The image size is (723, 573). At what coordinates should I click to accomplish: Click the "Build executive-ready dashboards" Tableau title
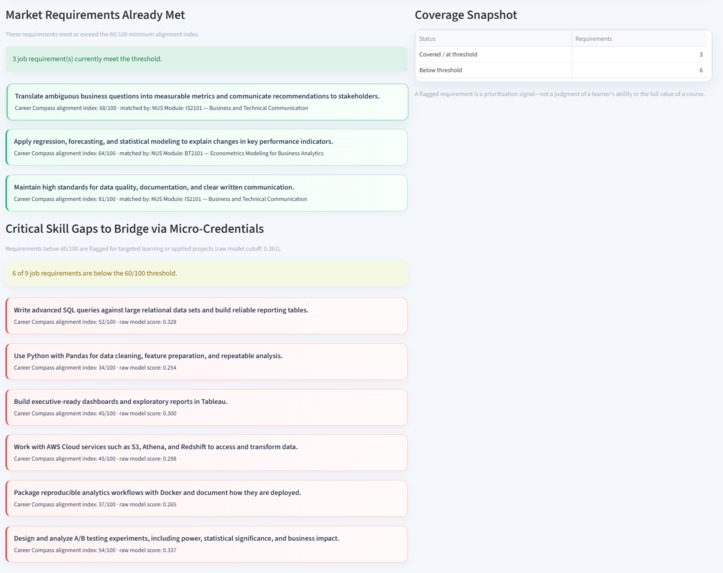120,402
